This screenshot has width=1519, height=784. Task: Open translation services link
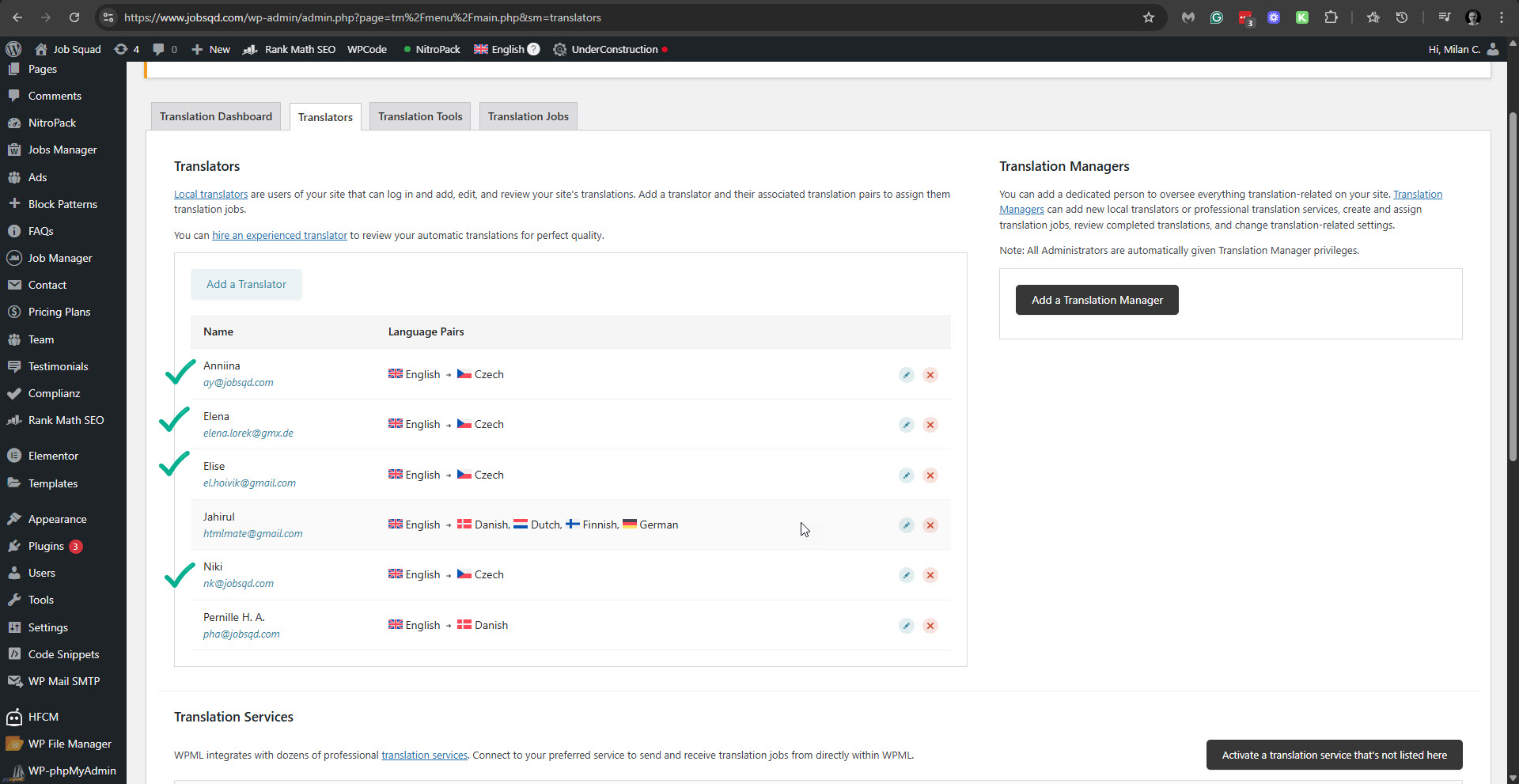[424, 755]
